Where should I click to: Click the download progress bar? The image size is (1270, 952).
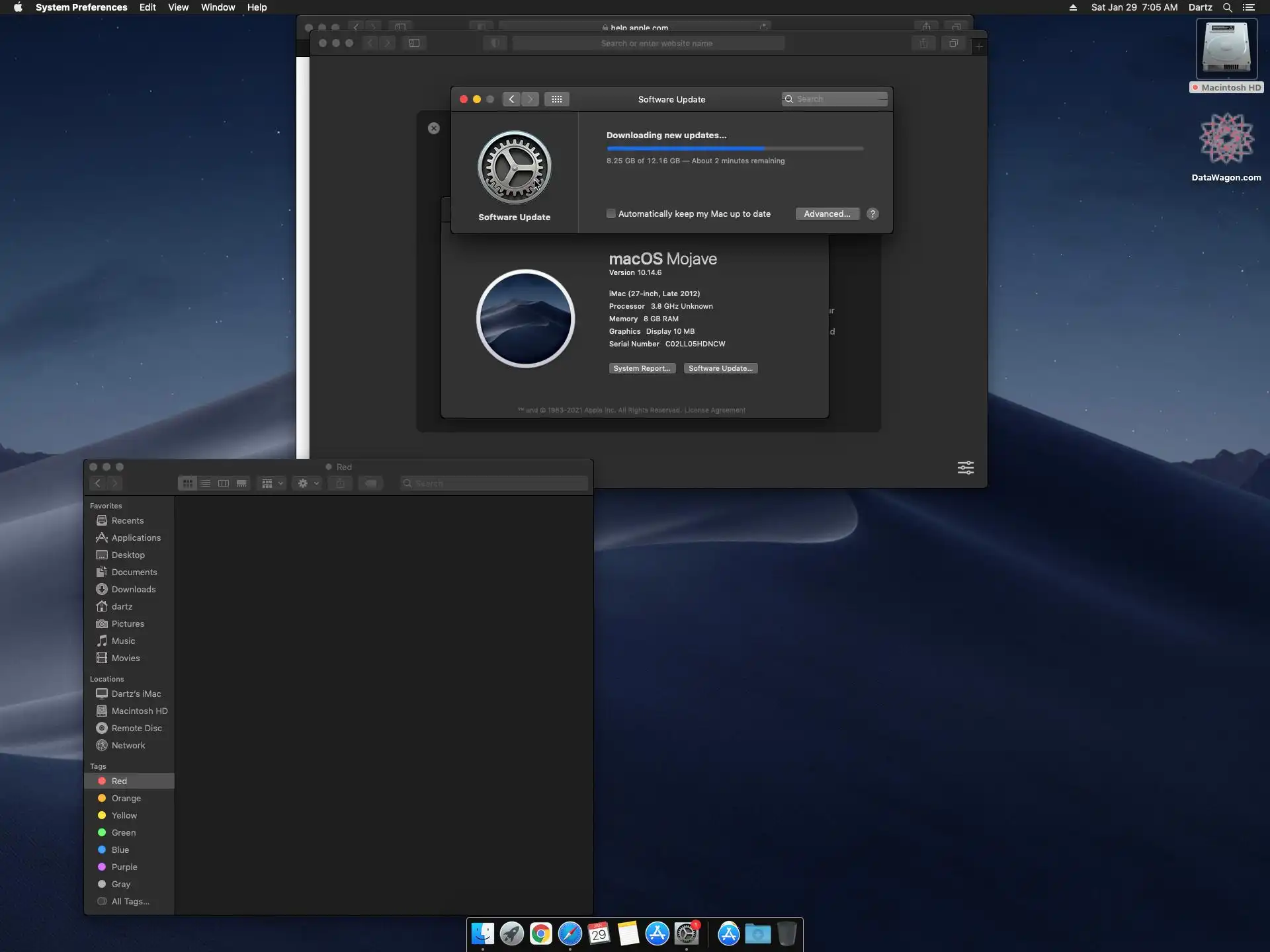coord(734,148)
